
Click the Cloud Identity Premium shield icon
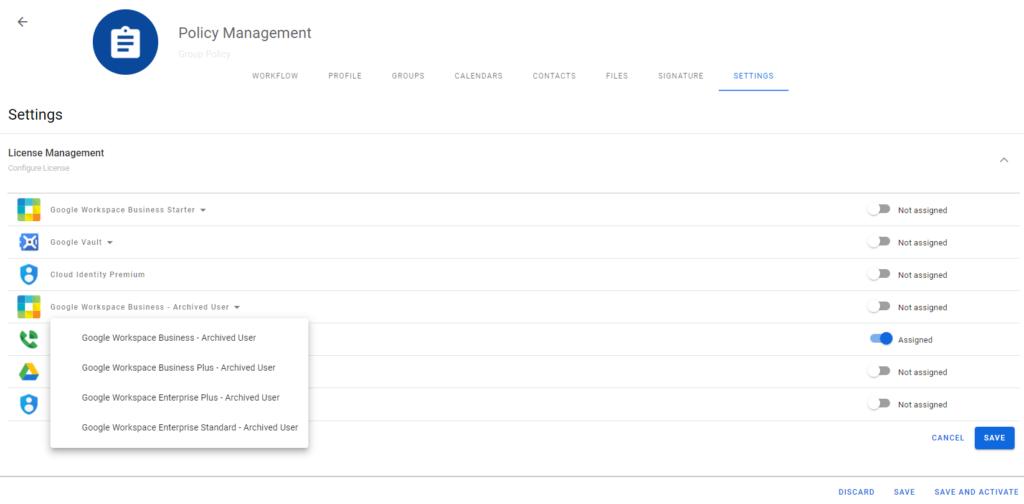click(29, 275)
